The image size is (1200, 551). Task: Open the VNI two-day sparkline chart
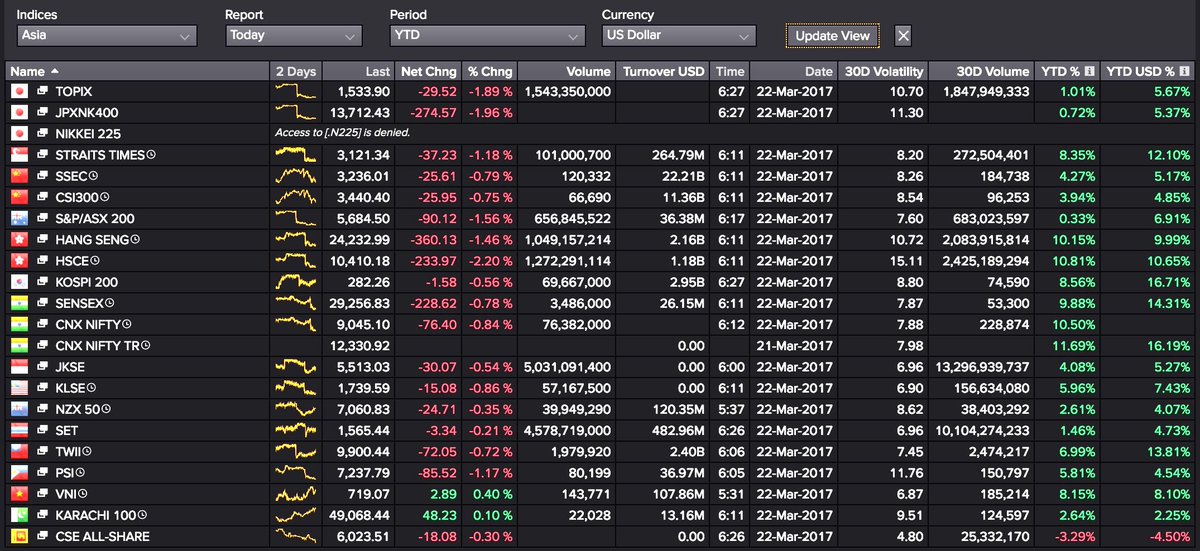(x=296, y=494)
